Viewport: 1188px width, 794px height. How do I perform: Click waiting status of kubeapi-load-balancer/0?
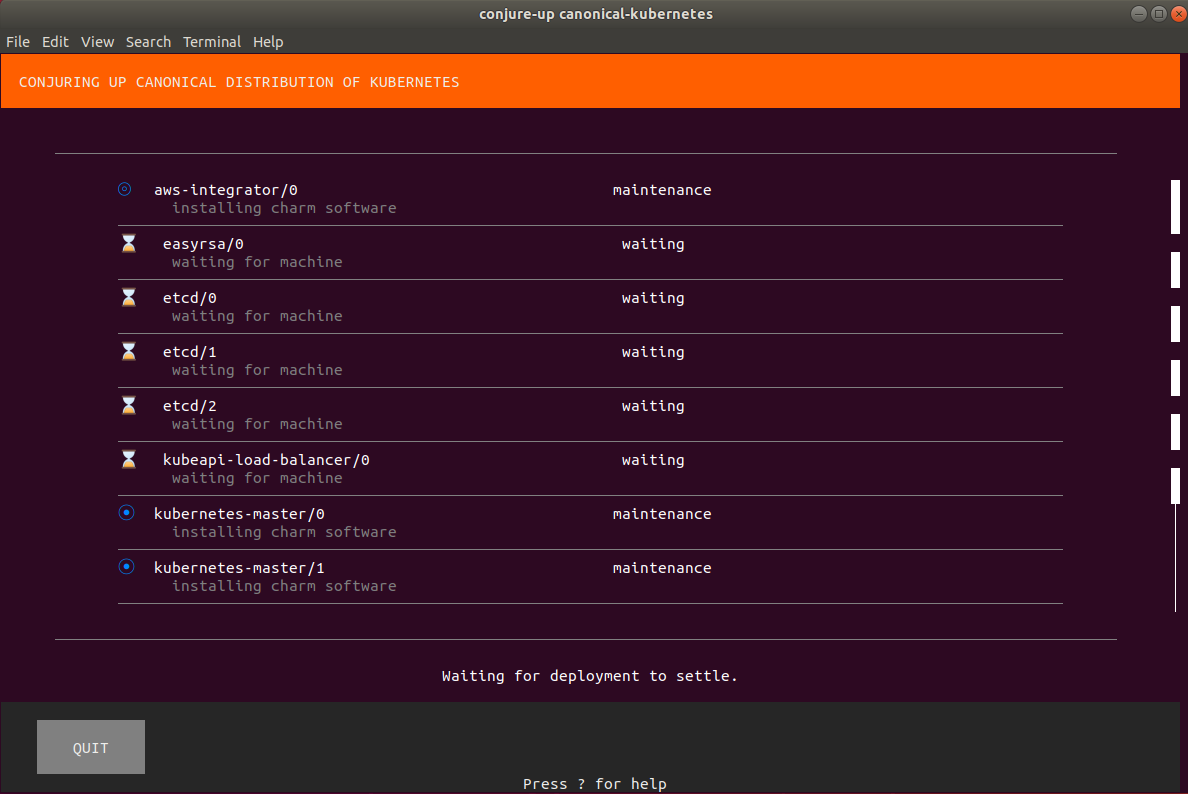653,460
